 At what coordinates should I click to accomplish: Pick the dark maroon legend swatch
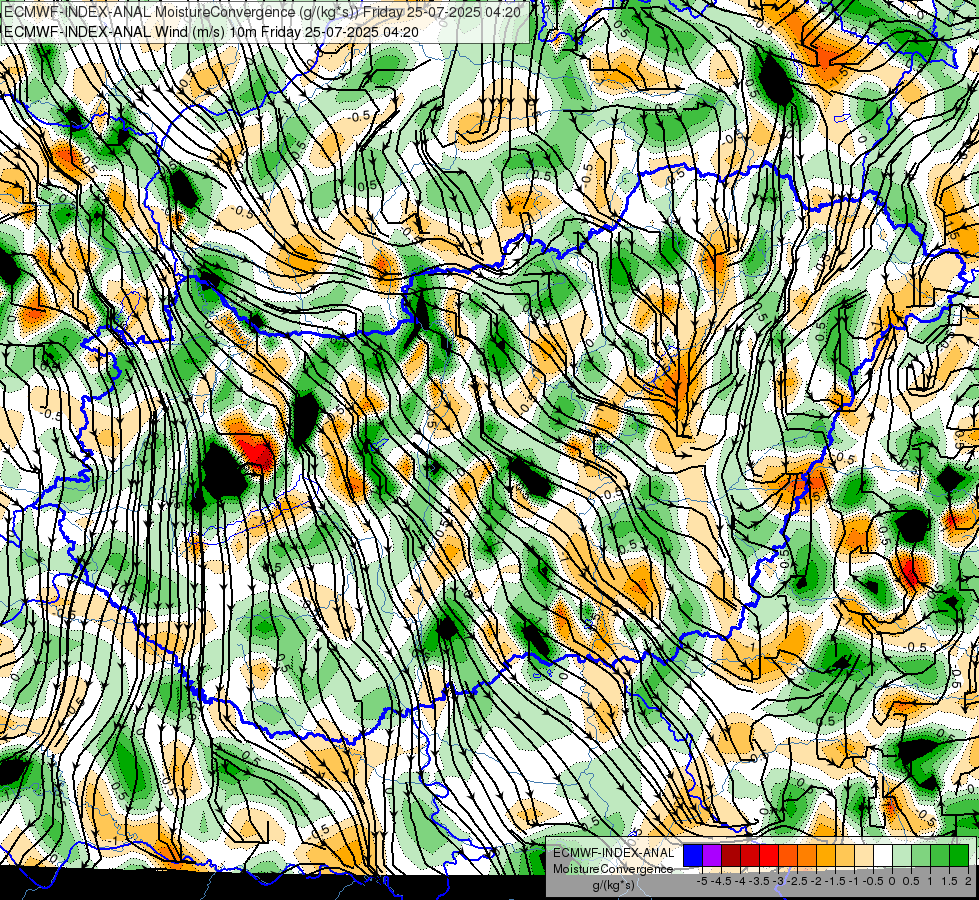(731, 855)
